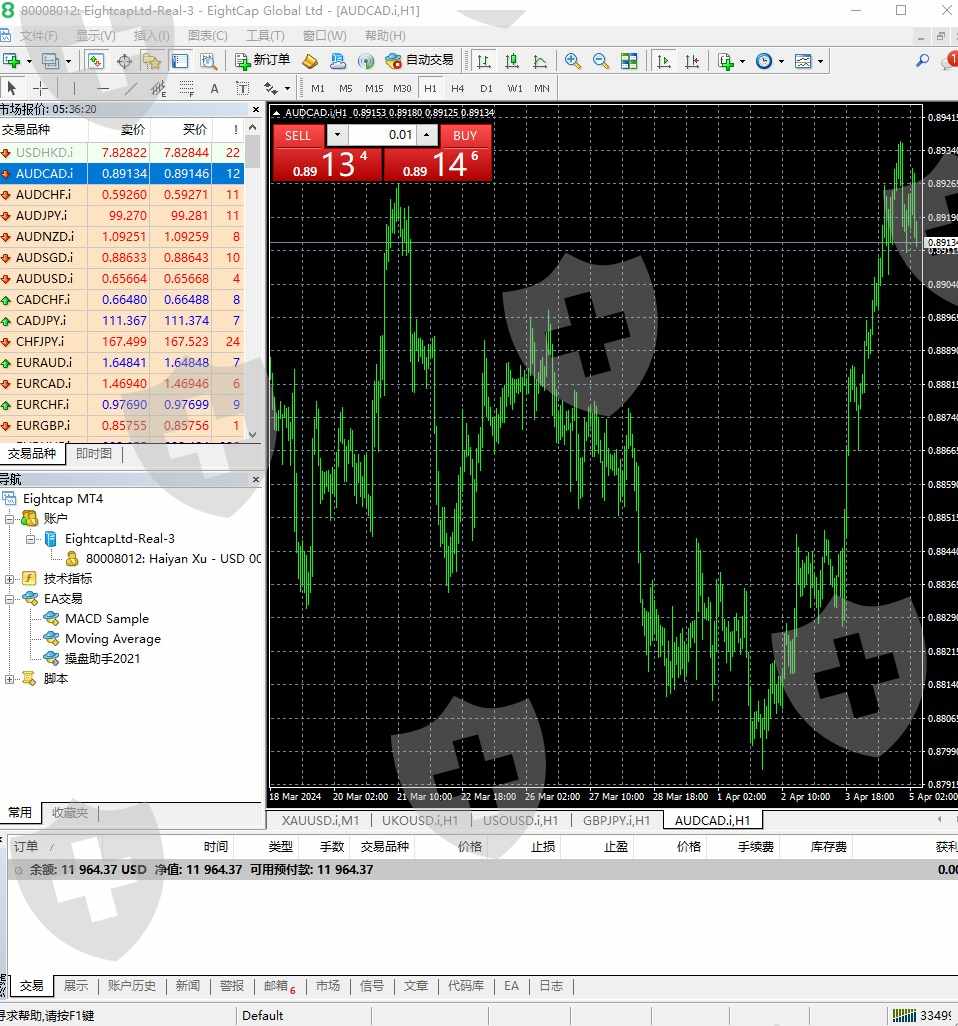Switch to 账户历史 terminal tab
This screenshot has height=1026, width=958.
click(x=132, y=985)
